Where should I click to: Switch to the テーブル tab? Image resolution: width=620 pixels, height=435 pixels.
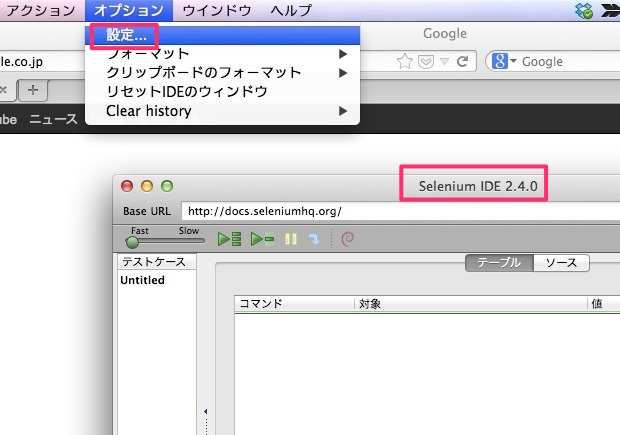point(499,263)
